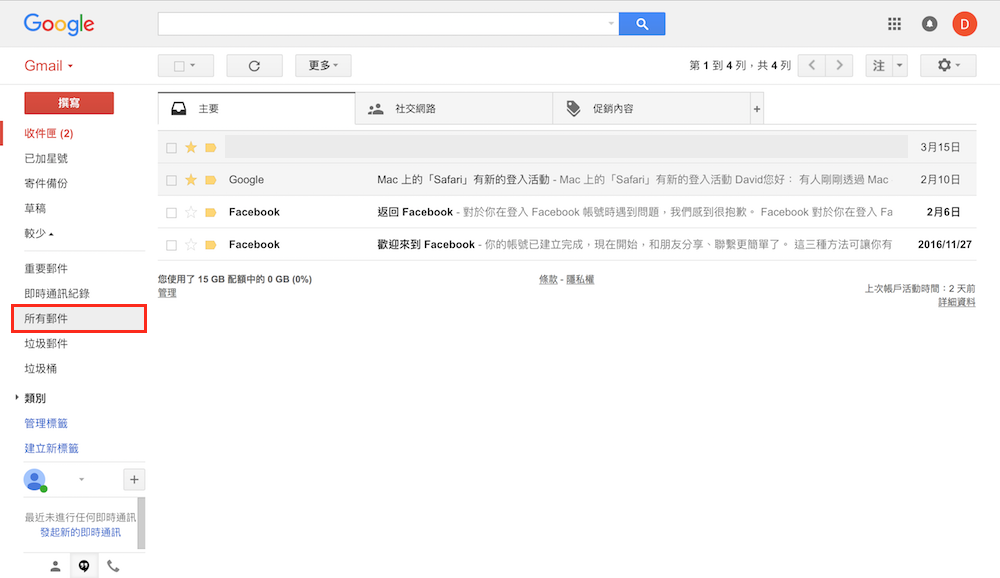The image size is (1000, 578).
Task: Open input method 注 button
Action: (x=879, y=66)
